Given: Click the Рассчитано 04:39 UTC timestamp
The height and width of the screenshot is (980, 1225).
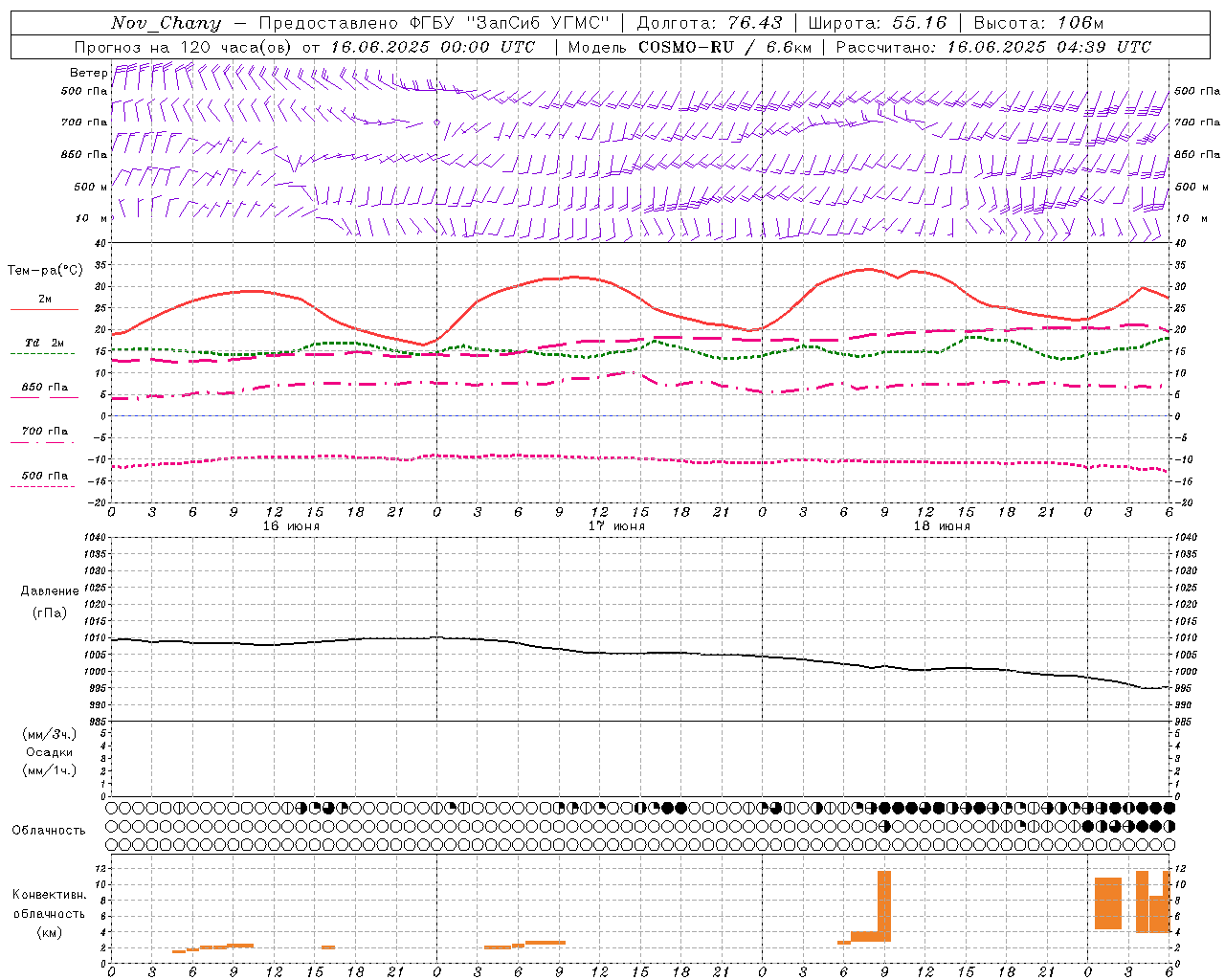Looking at the screenshot, I should coord(993,47).
